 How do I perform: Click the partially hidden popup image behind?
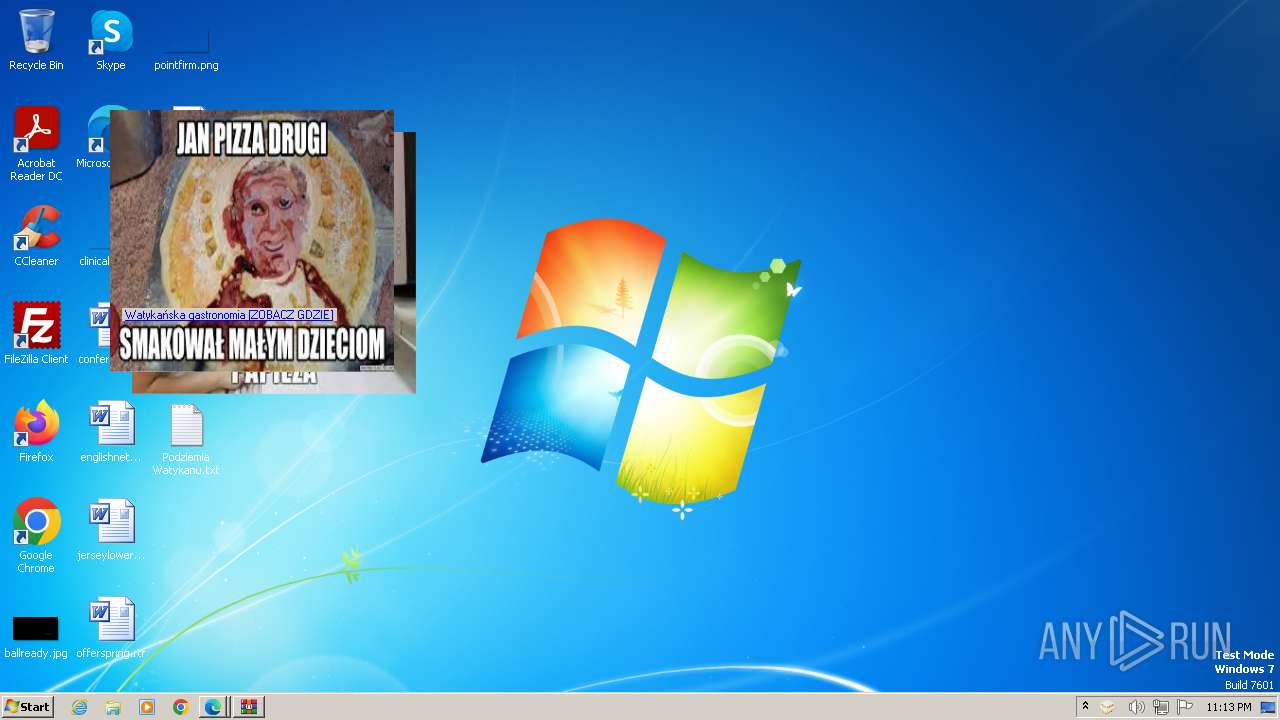tap(405, 262)
